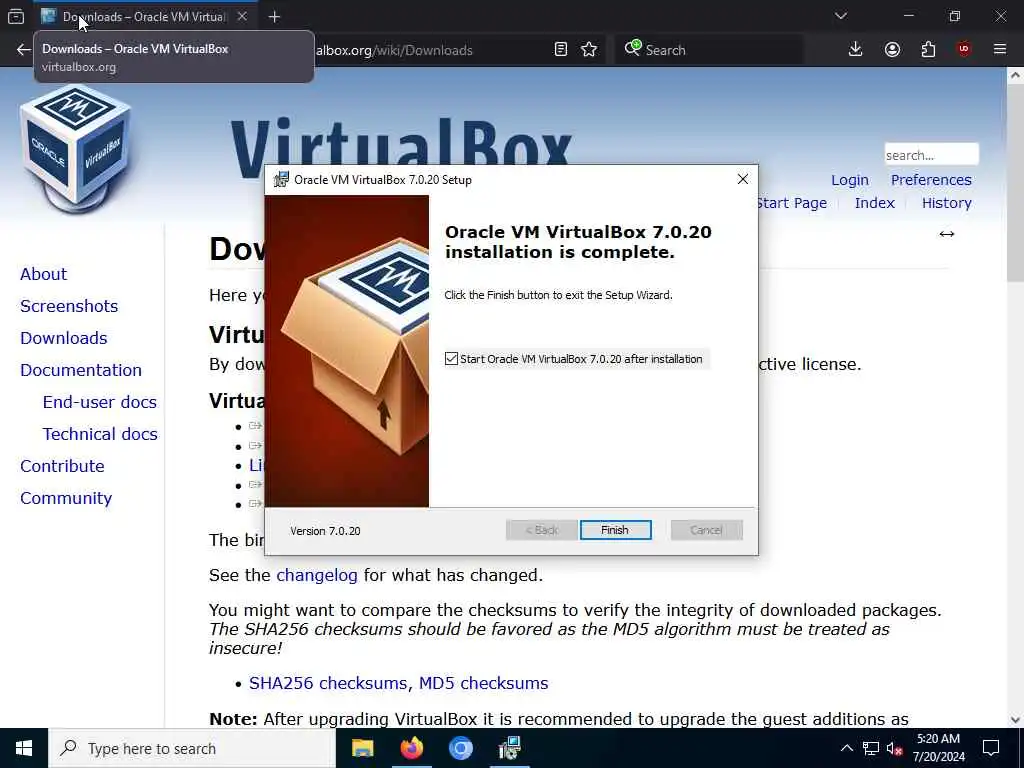Click the search glass icon in browser search box
1024x768 pixels.
pyautogui.click(x=632, y=48)
